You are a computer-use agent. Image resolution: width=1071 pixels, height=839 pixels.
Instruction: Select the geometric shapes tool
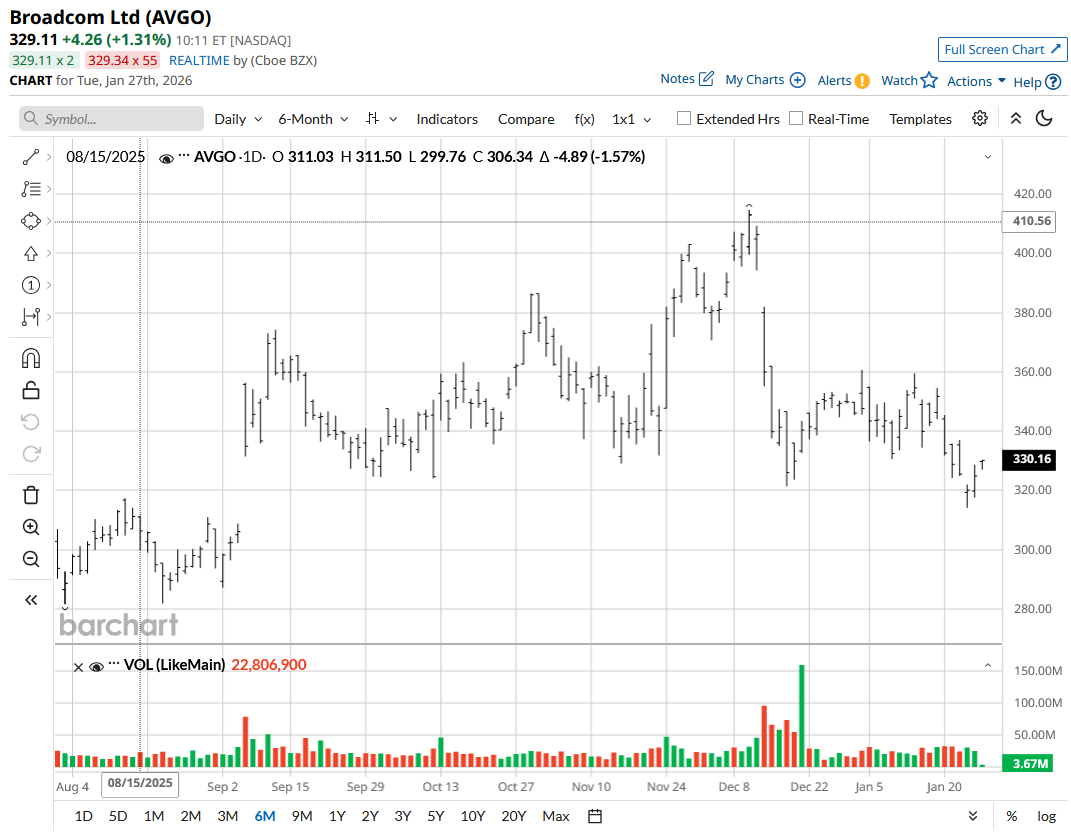click(x=31, y=221)
